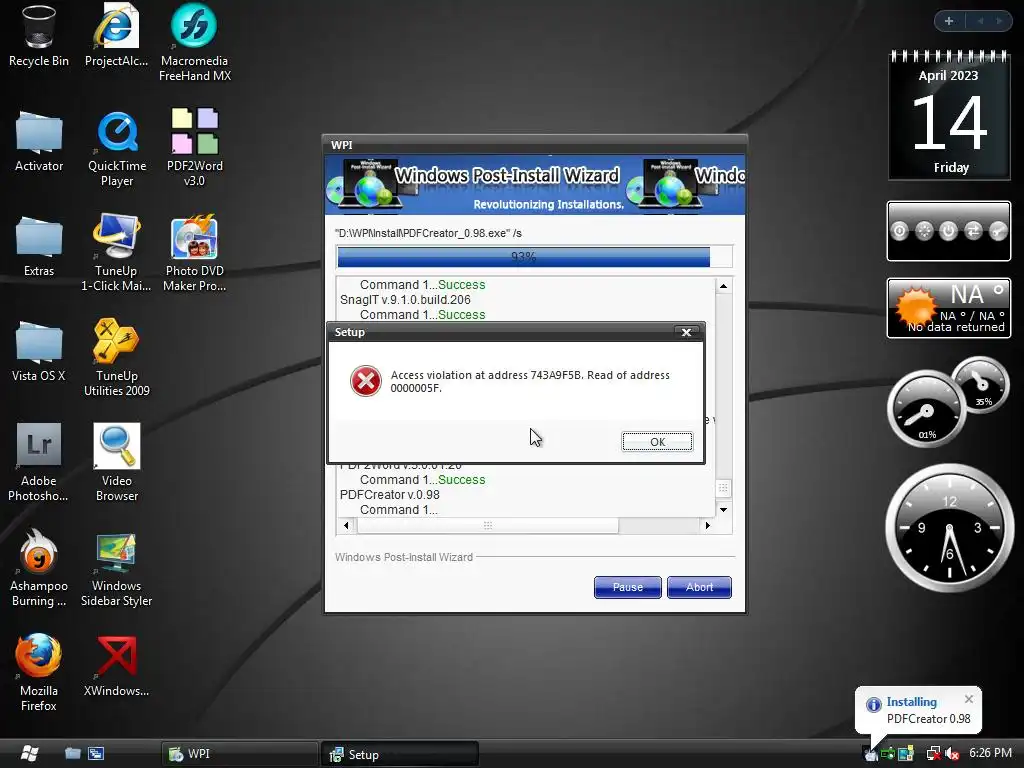Close the Setup error dialog
This screenshot has height=768, width=1024.
tap(686, 332)
